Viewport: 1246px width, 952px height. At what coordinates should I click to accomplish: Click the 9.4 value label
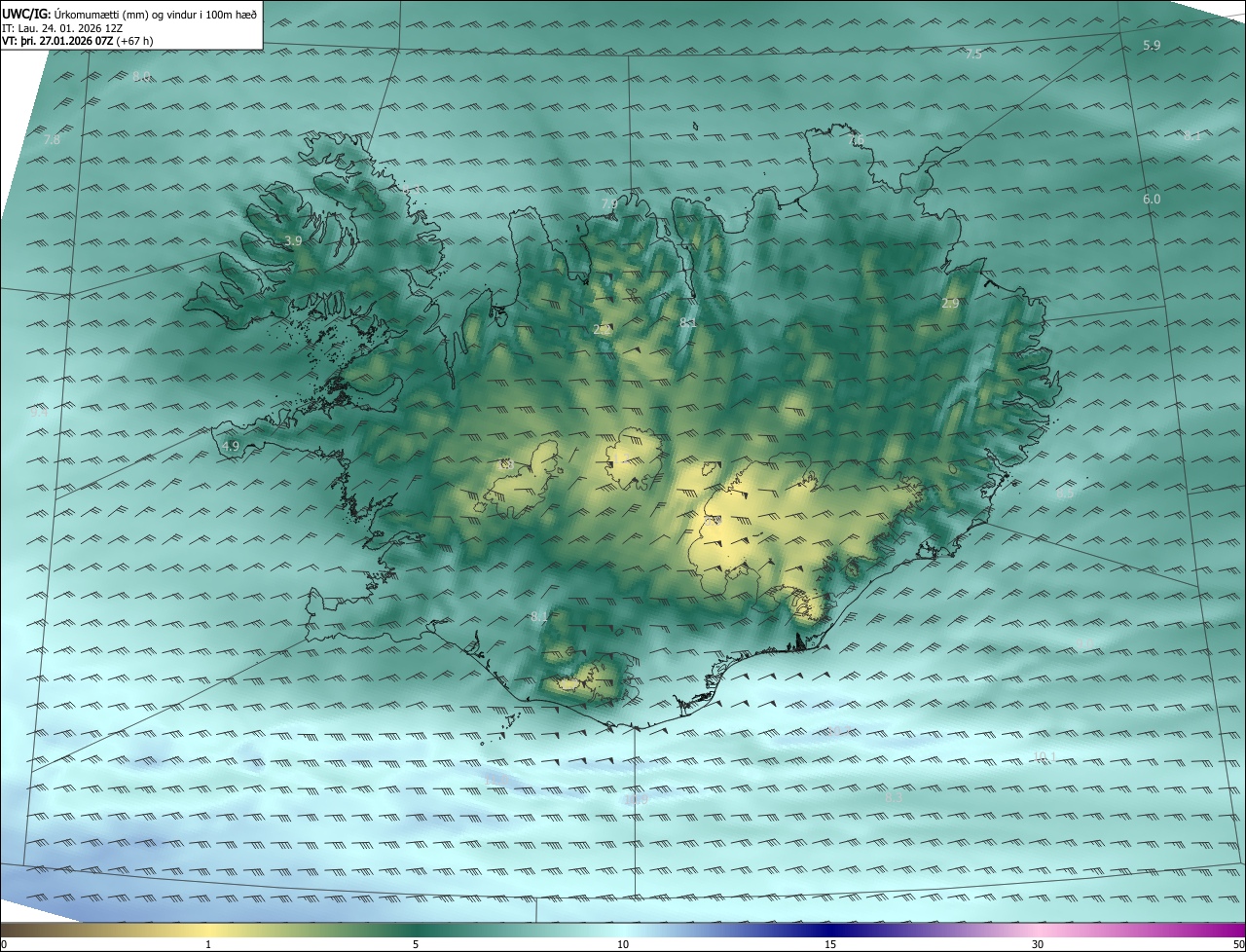click(x=39, y=413)
